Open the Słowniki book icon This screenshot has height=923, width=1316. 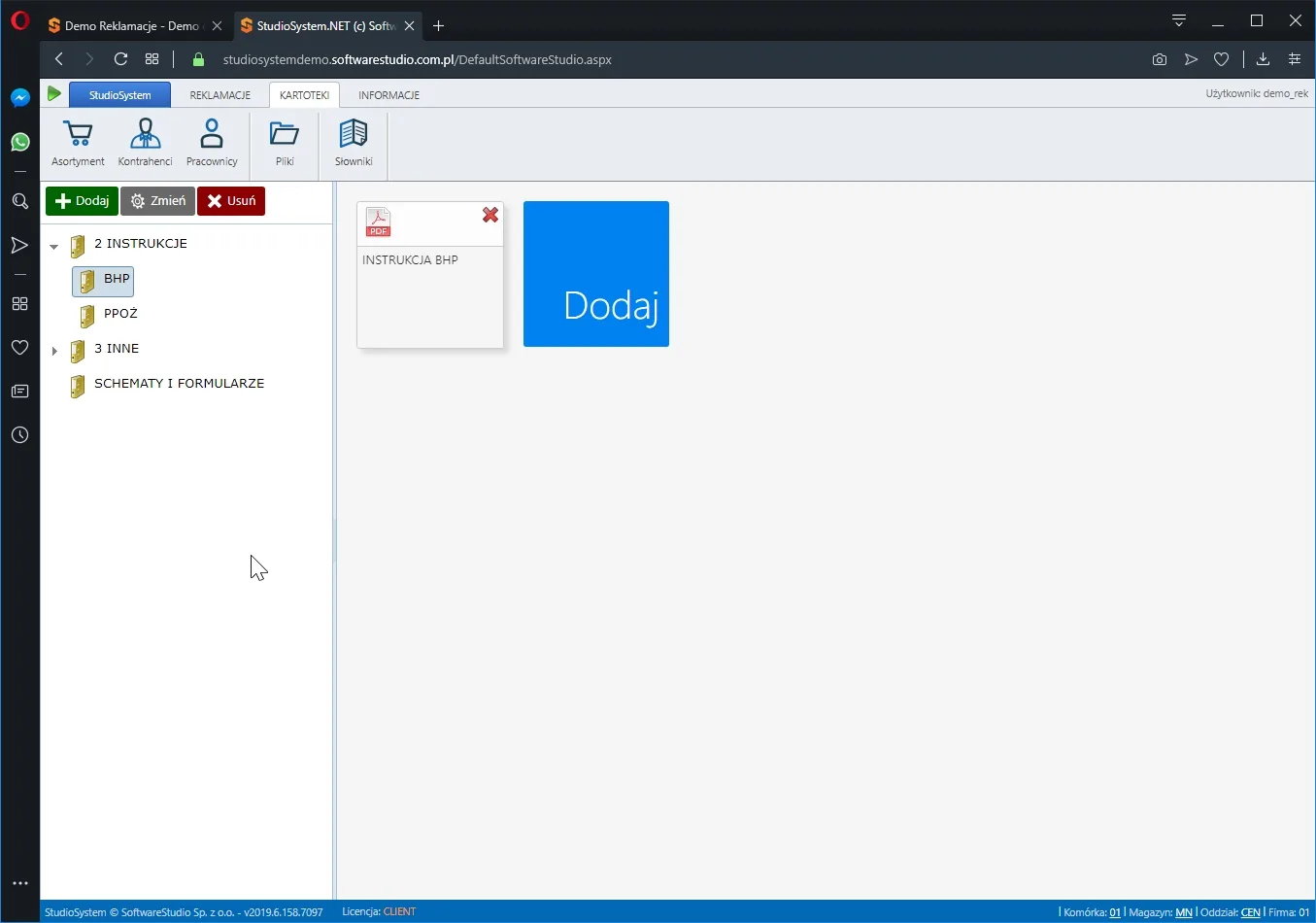pyautogui.click(x=354, y=144)
